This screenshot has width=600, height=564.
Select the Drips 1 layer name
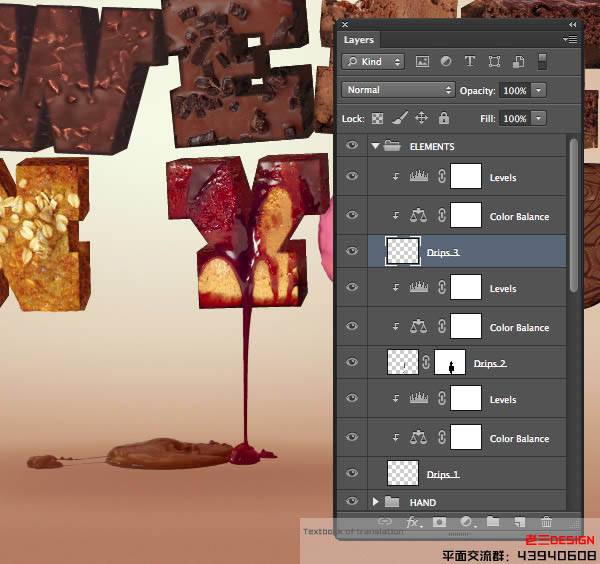coord(443,474)
